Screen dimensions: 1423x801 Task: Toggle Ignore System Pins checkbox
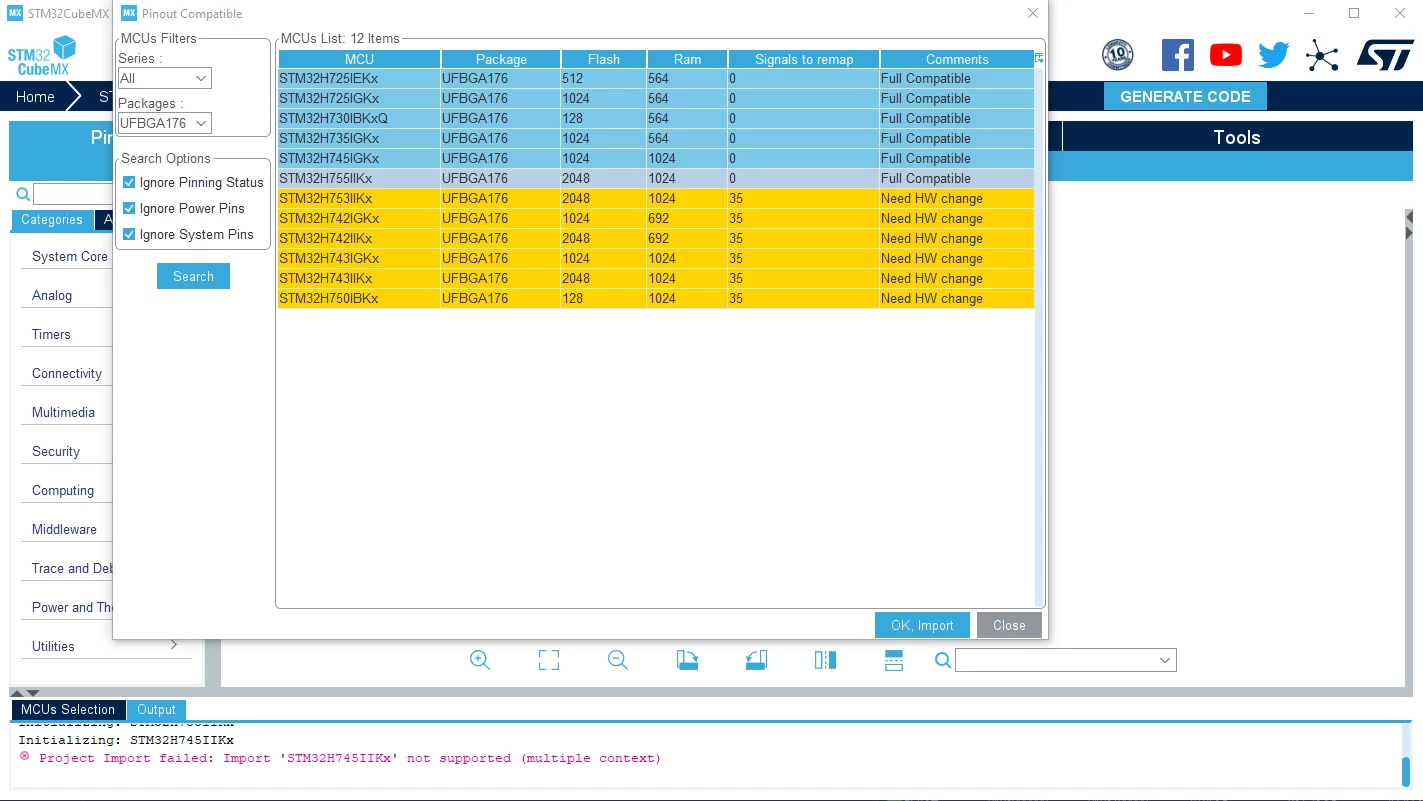[x=129, y=234]
